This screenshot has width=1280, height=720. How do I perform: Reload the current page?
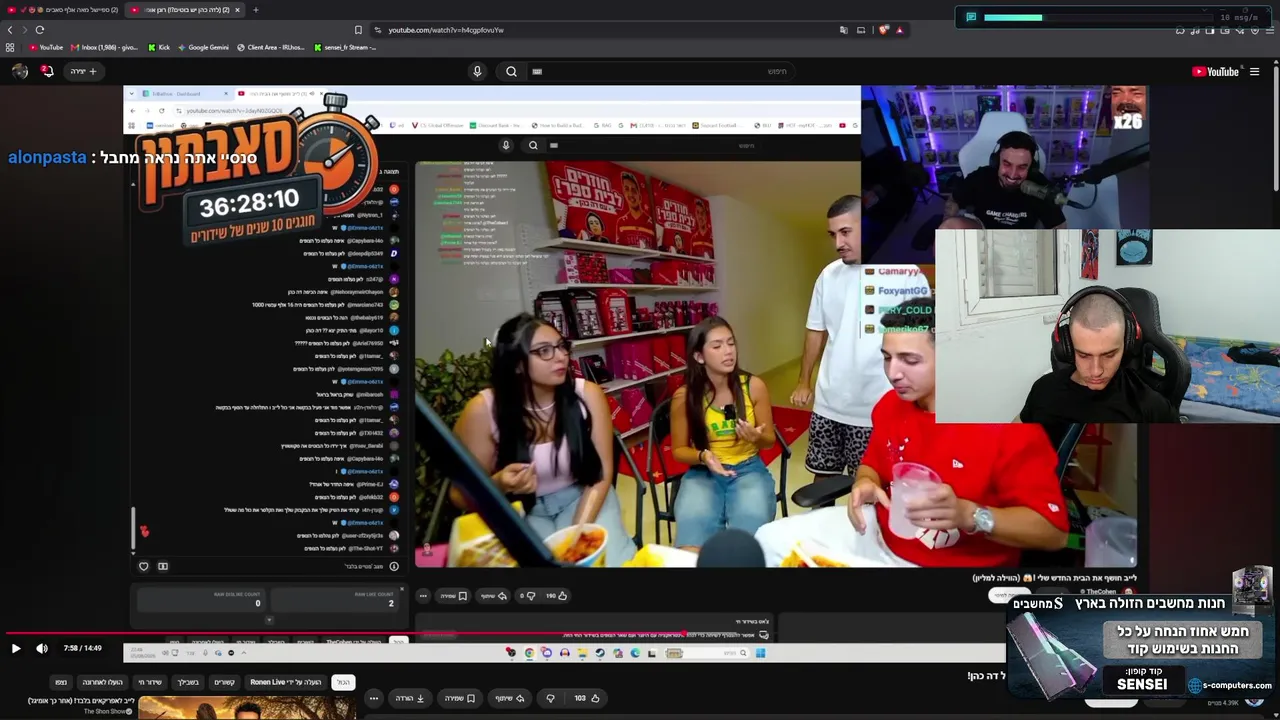tap(40, 30)
